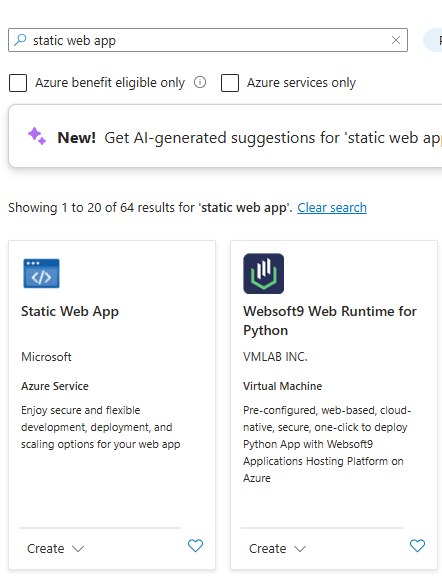The height and width of the screenshot is (578, 442).
Task: Click the AI-generated suggestions banner
Action: [x=225, y=136]
